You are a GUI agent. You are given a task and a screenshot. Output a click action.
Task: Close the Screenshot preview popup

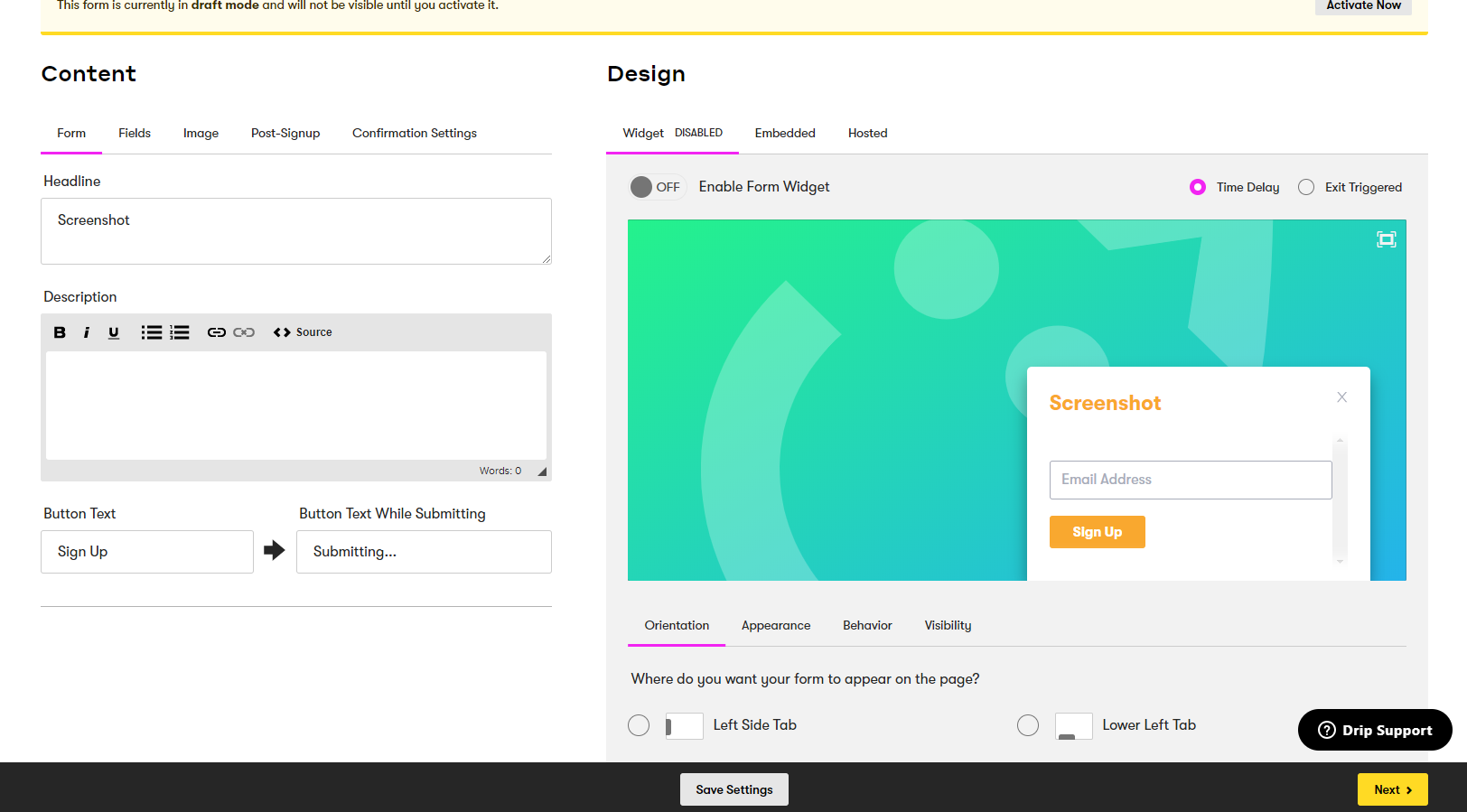click(1341, 397)
